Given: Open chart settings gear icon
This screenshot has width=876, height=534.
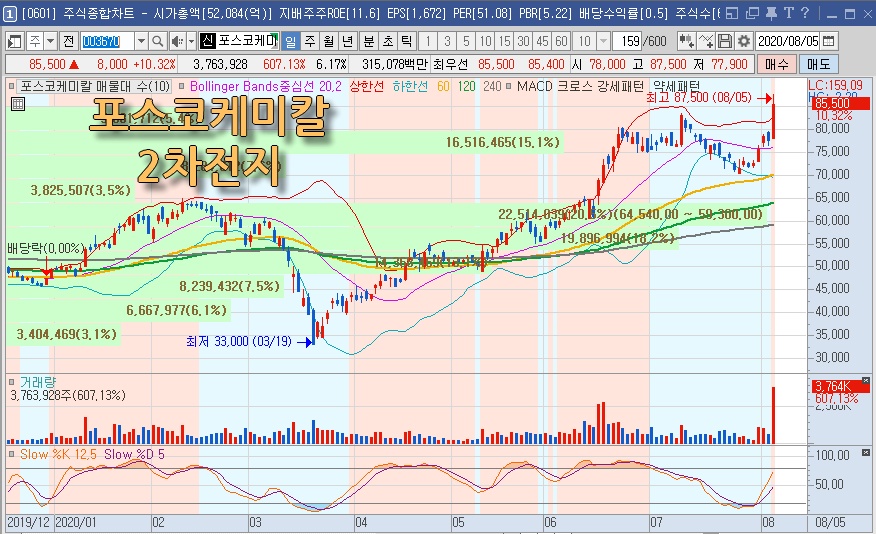Looking at the screenshot, I should pyautogui.click(x=744, y=41).
